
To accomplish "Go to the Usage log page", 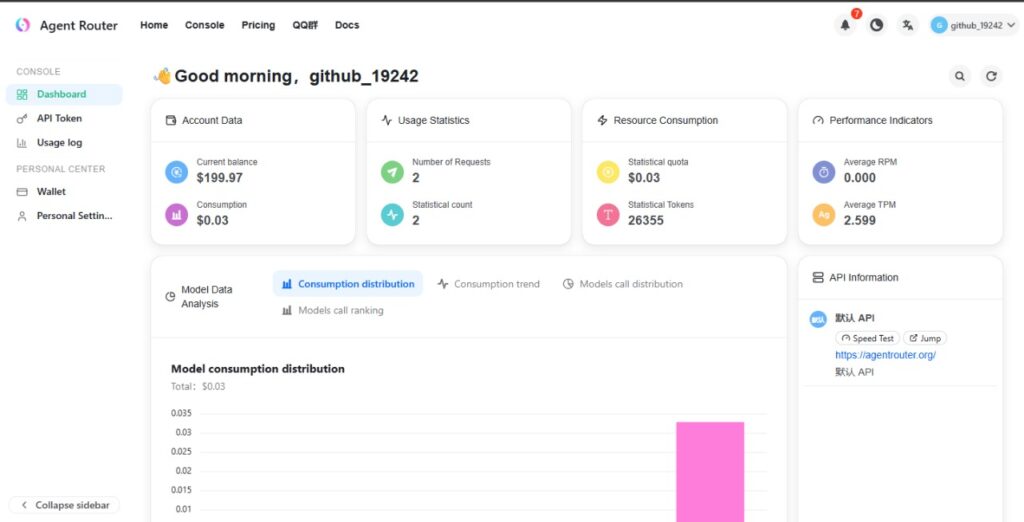I will pyautogui.click(x=59, y=142).
